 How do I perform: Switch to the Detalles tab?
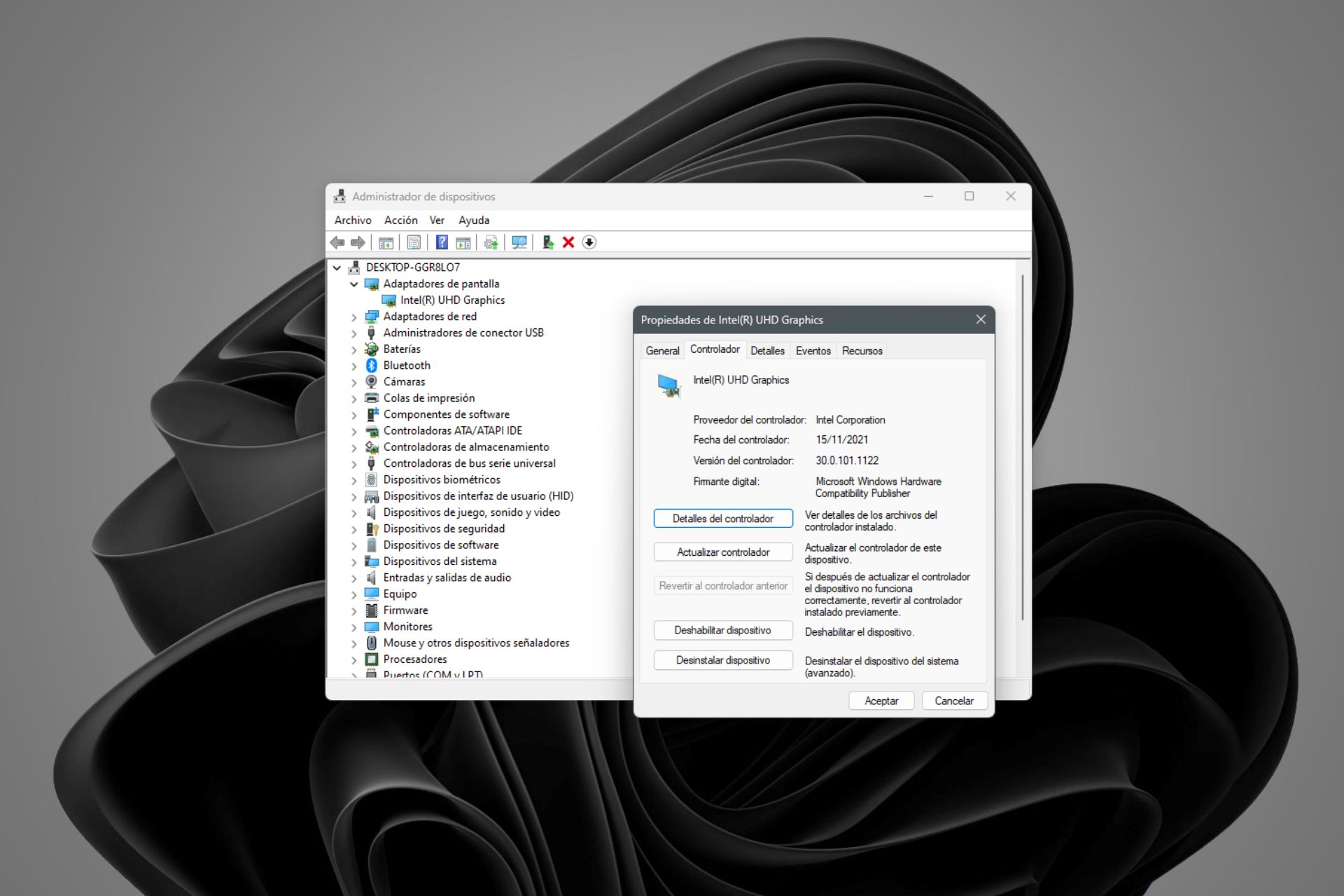[767, 351]
